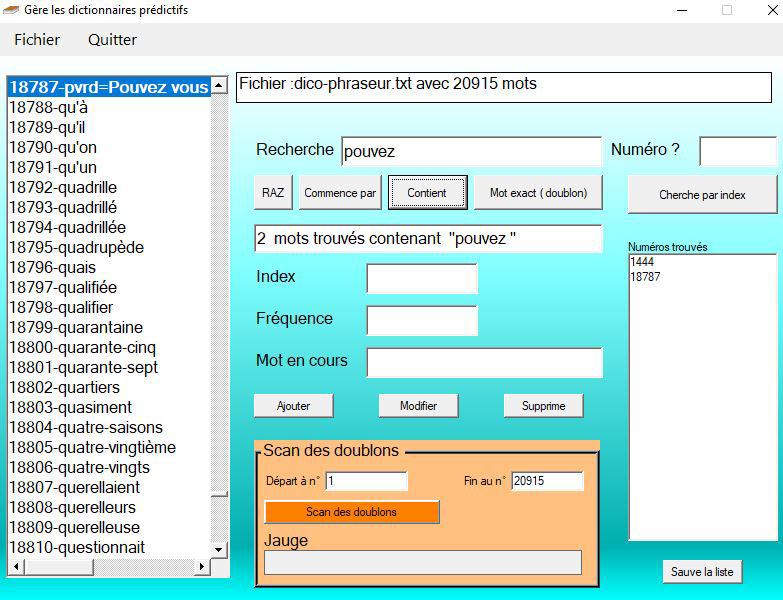The width and height of the screenshot is (783, 600).
Task: Save results with Sauve la liste
Action: click(702, 572)
